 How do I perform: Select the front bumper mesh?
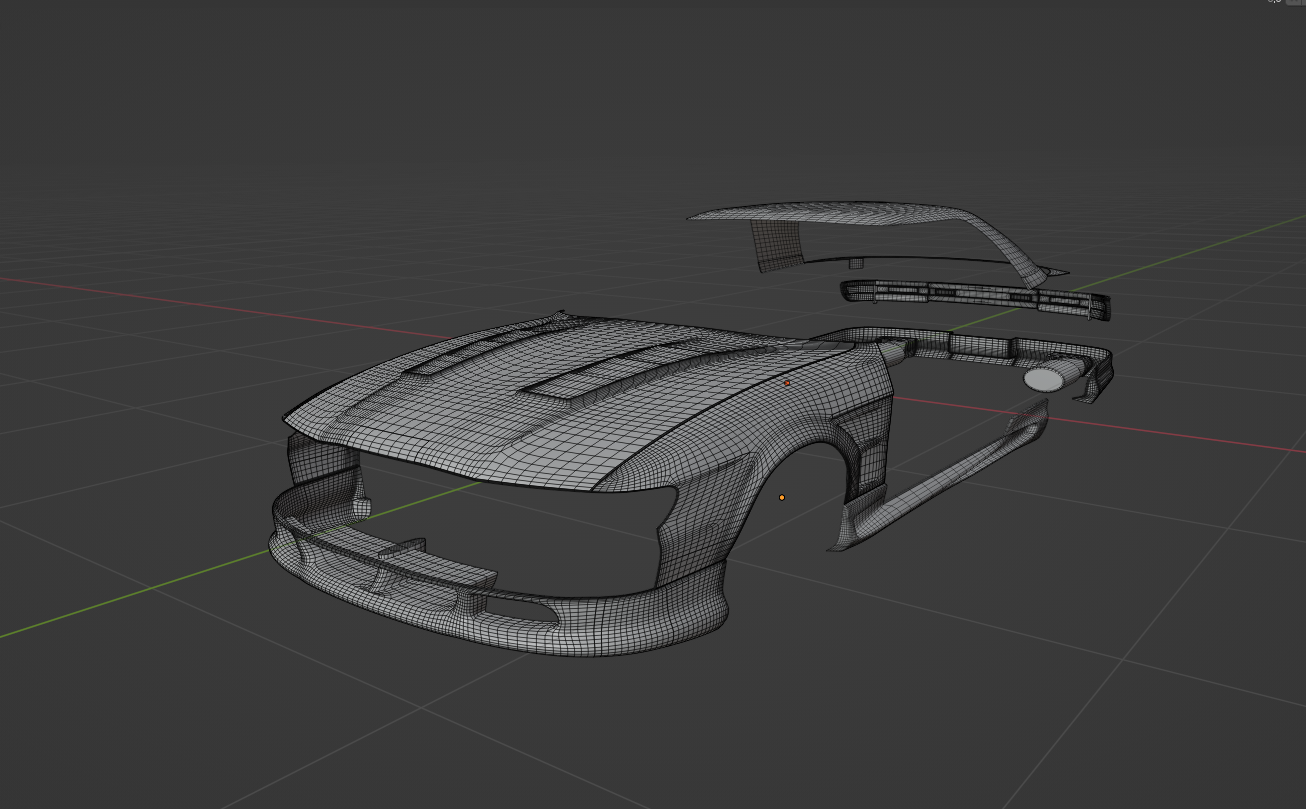pyautogui.click(x=600, y=620)
